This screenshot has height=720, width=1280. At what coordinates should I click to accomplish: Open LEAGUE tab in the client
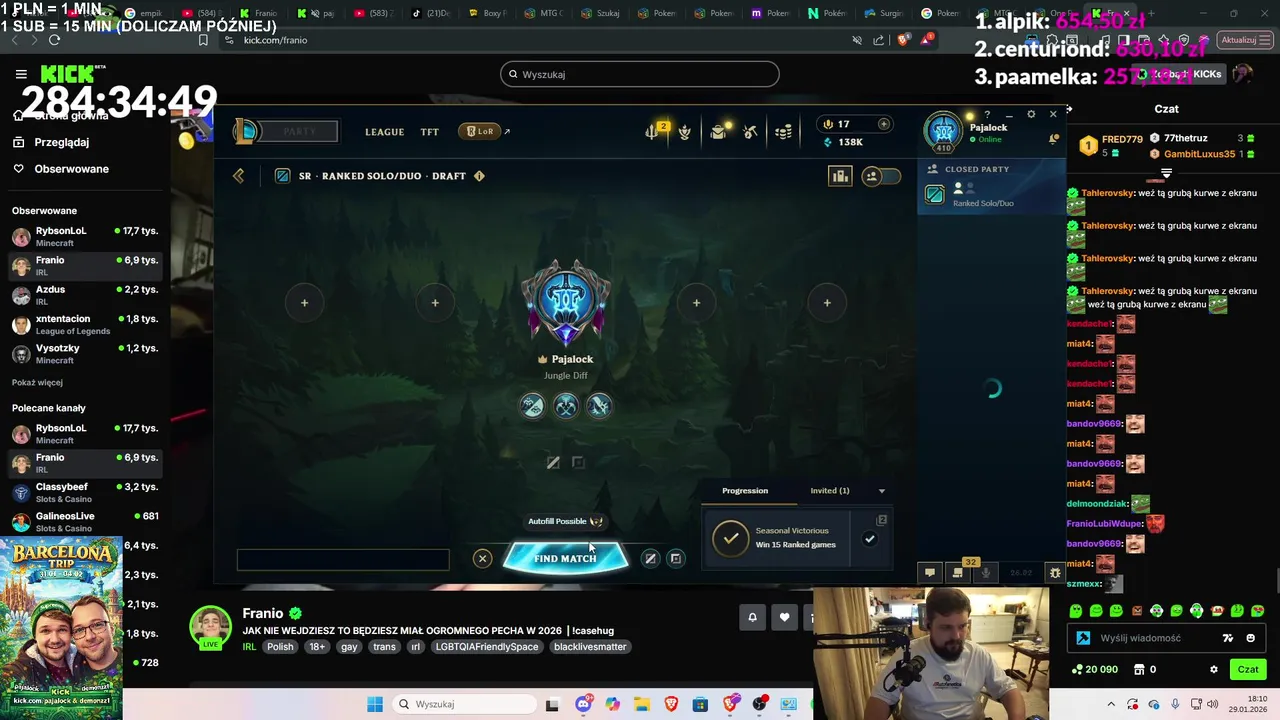coord(384,132)
